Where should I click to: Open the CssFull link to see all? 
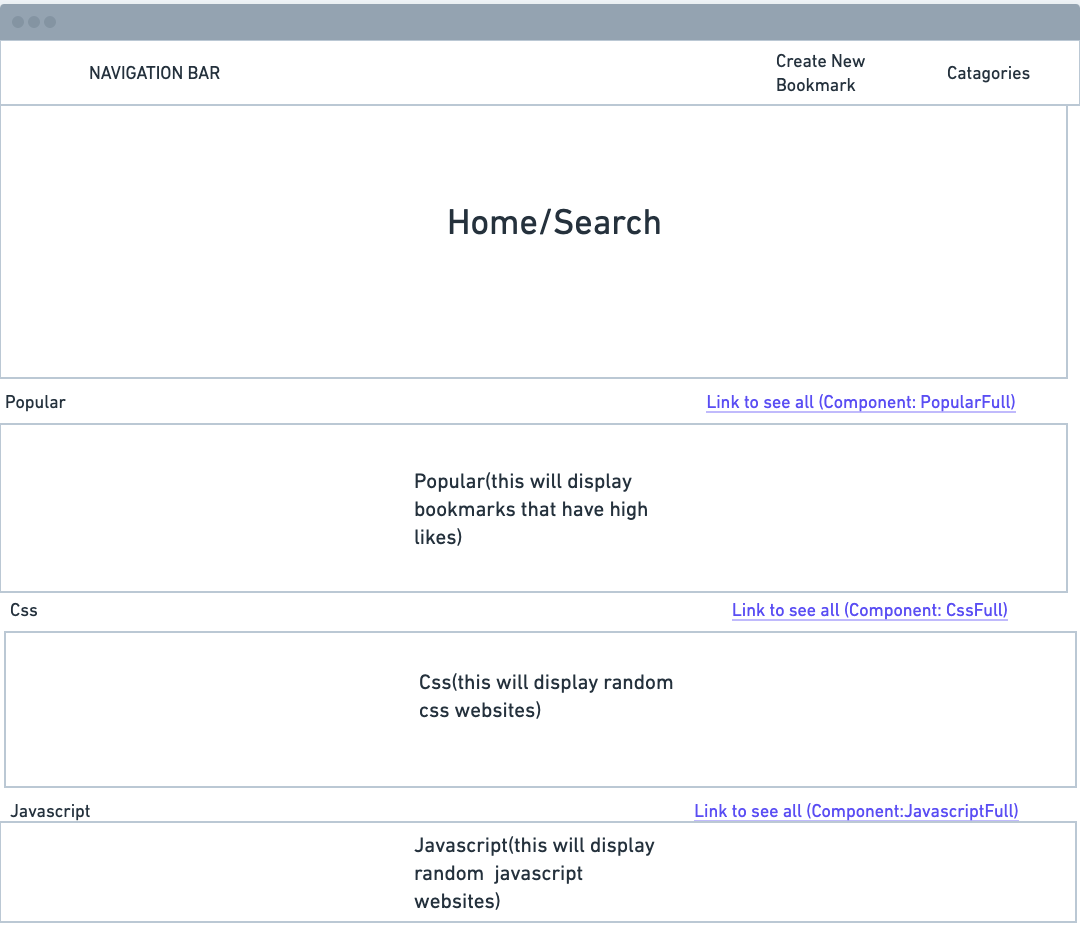click(869, 610)
